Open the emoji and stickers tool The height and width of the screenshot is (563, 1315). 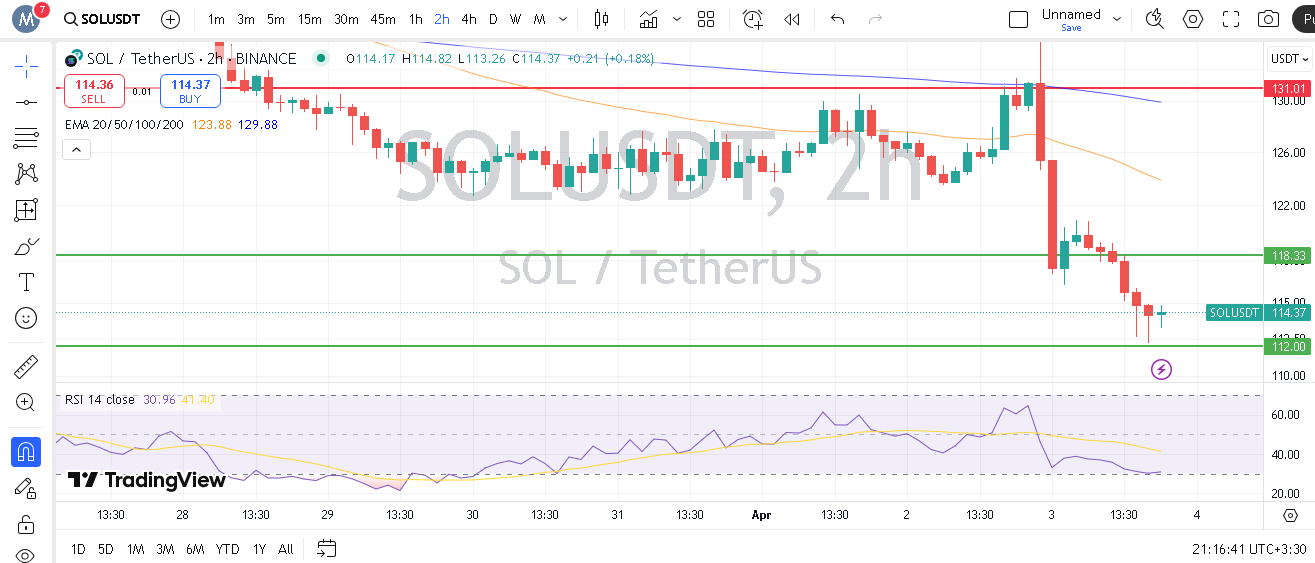pyautogui.click(x=26, y=318)
